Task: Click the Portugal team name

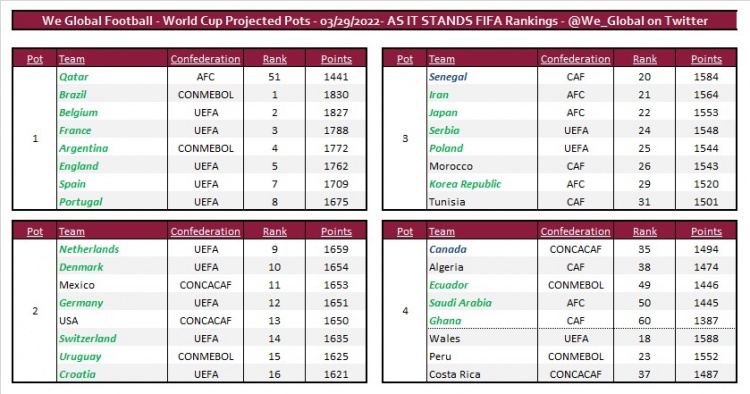Action: click(81, 202)
